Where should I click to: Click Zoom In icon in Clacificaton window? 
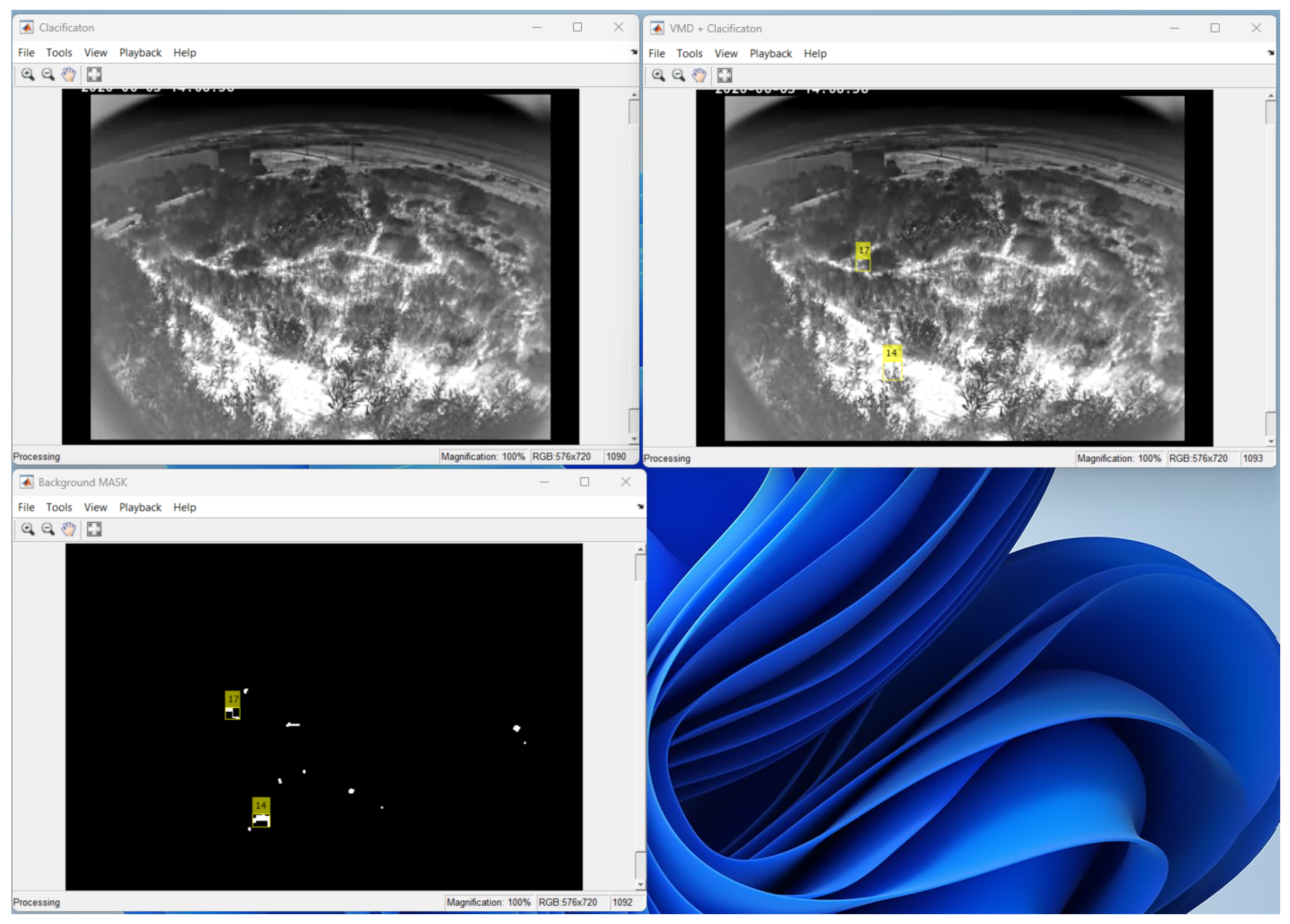point(27,74)
